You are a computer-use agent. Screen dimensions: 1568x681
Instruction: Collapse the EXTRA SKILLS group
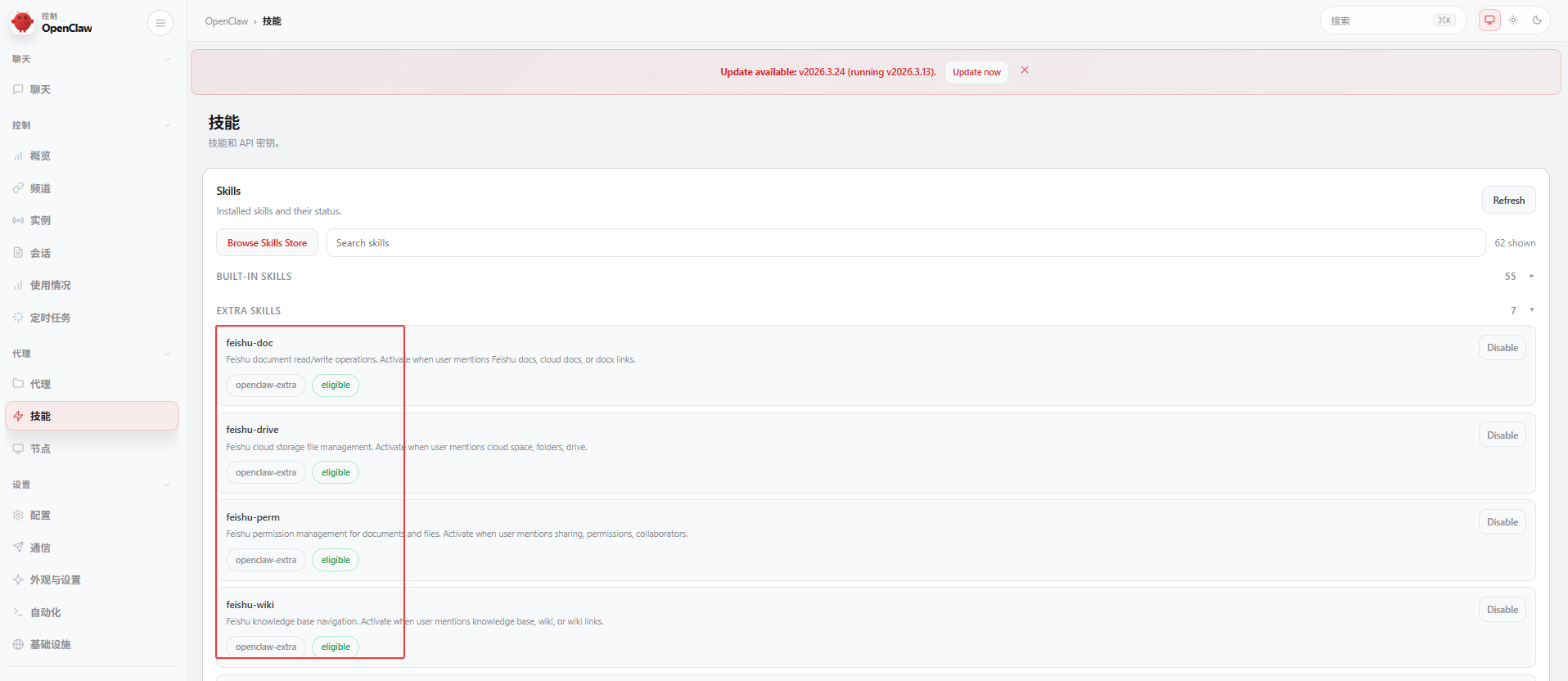(x=875, y=311)
